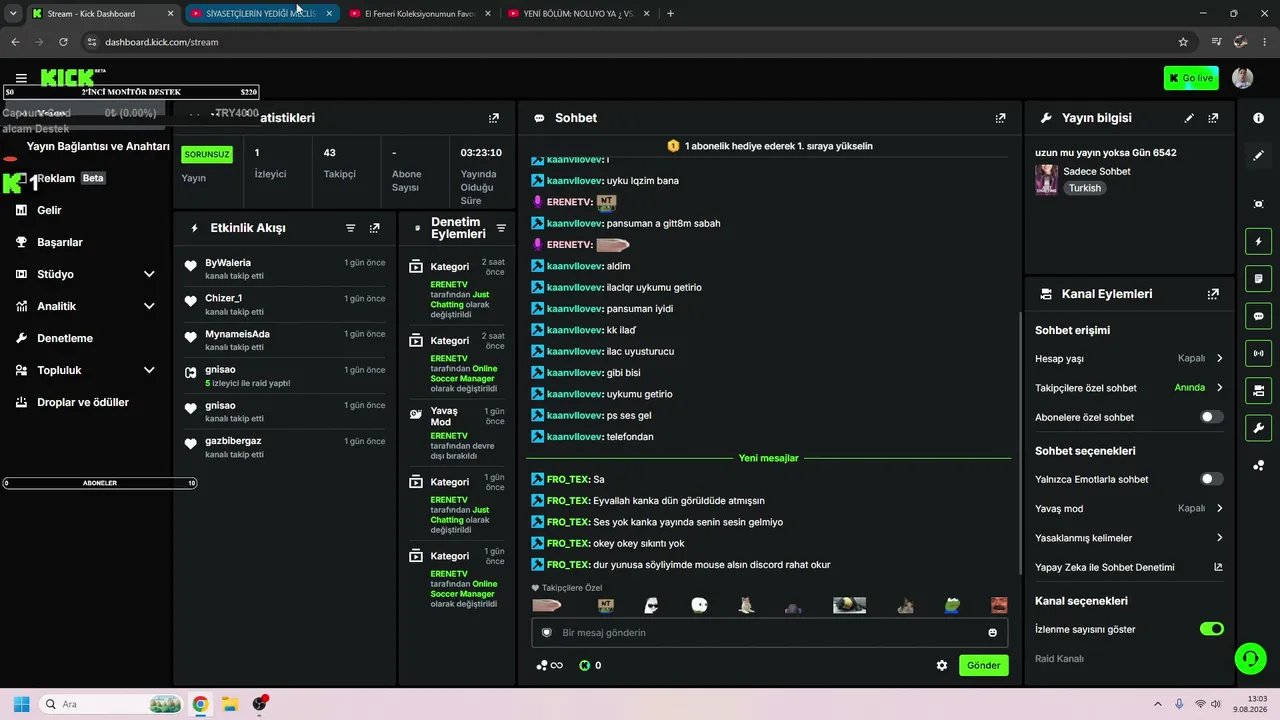Click the ABONELER goal progress bar

coord(100,483)
